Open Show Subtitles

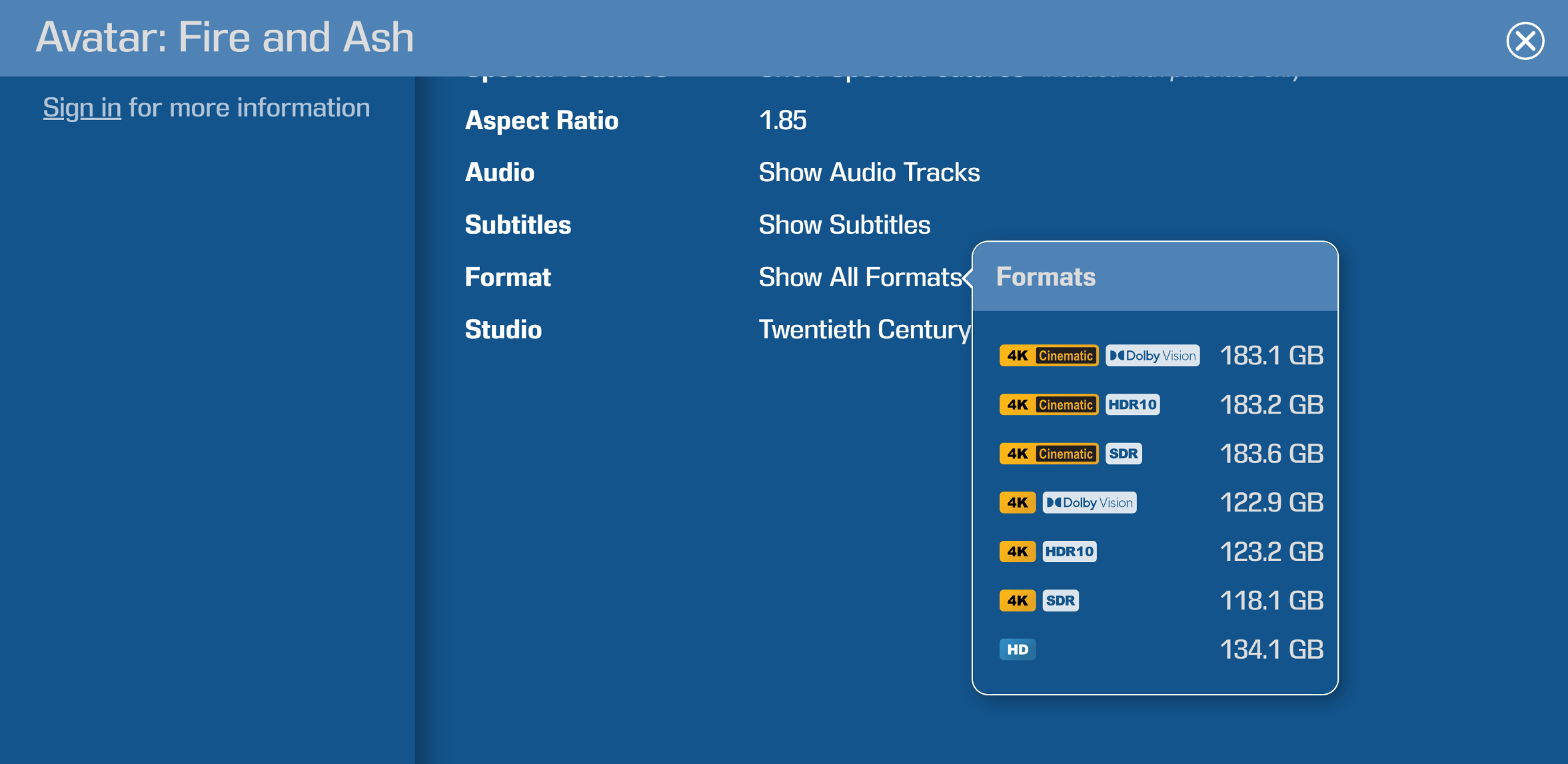(x=844, y=225)
